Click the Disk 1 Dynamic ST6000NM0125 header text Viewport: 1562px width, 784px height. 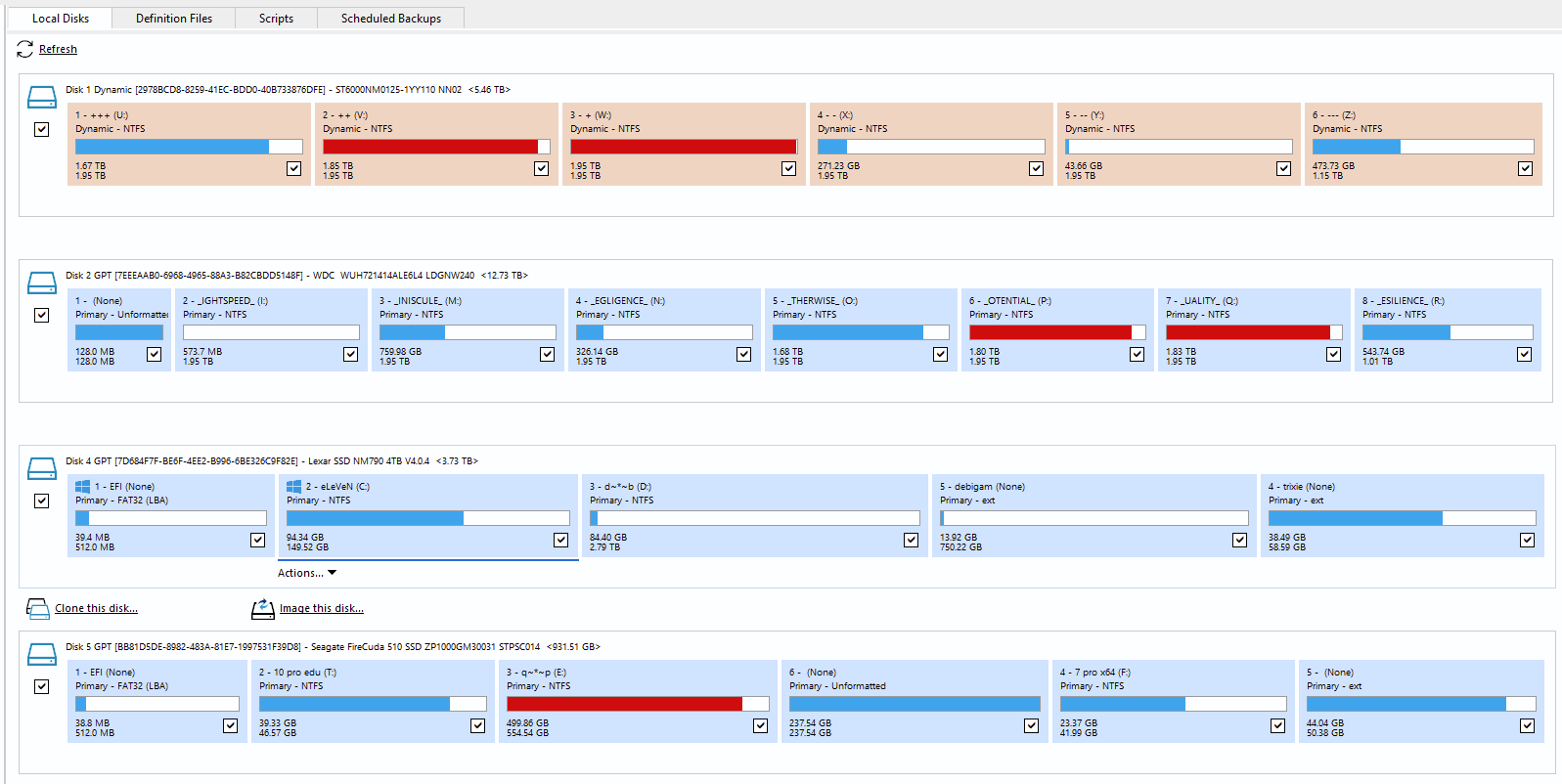coord(288,90)
